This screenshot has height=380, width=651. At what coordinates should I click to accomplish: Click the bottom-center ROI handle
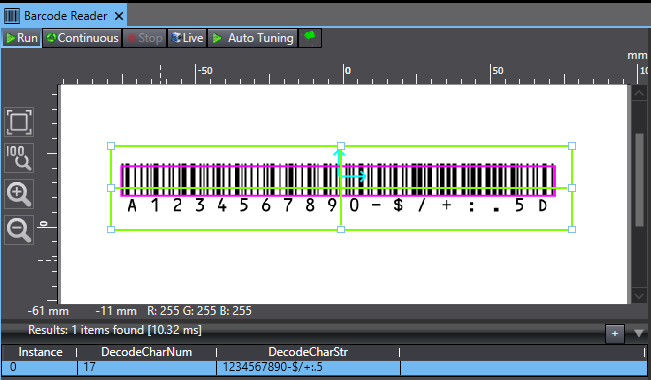tap(341, 229)
